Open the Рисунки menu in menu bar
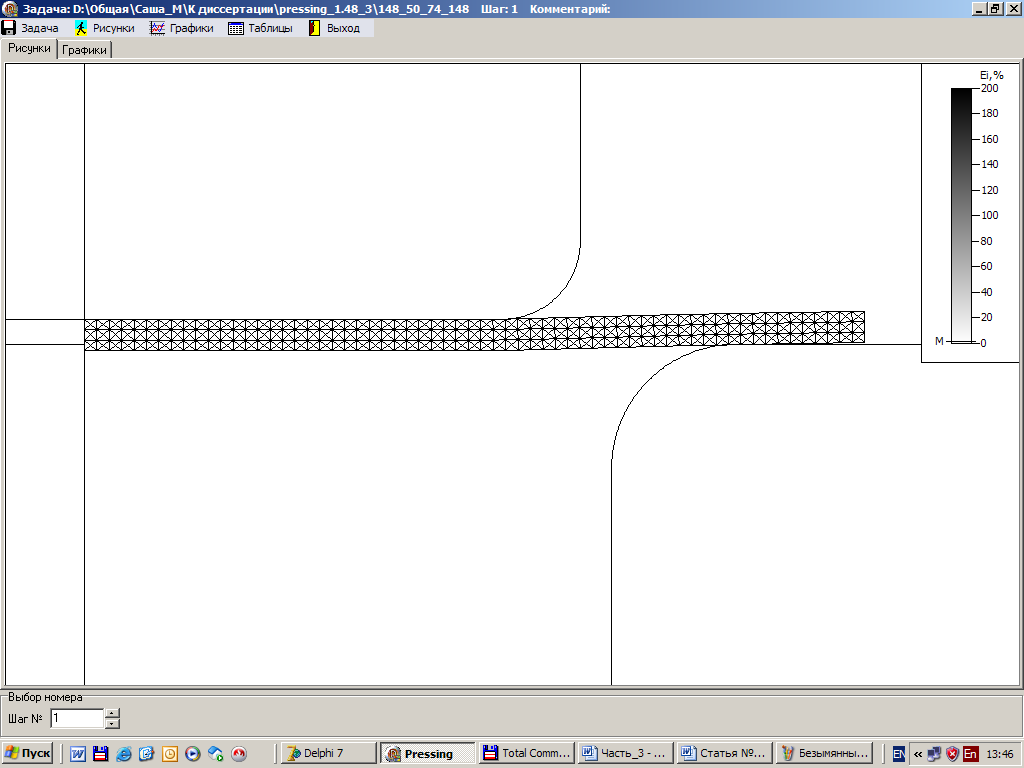The width and height of the screenshot is (1024, 768). pos(105,28)
